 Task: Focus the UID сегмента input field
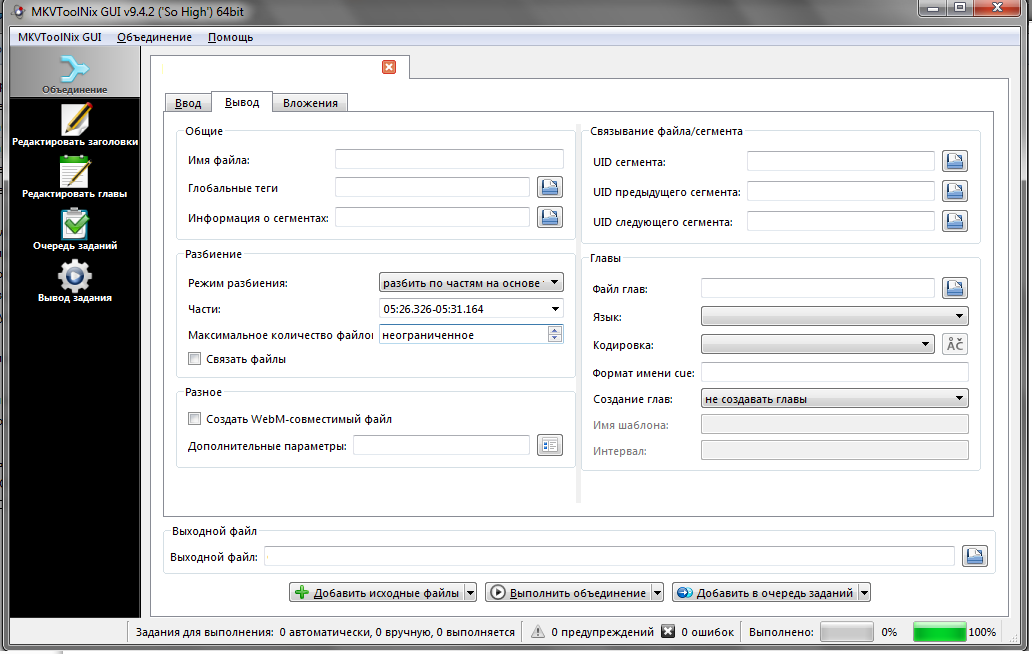(x=840, y=161)
